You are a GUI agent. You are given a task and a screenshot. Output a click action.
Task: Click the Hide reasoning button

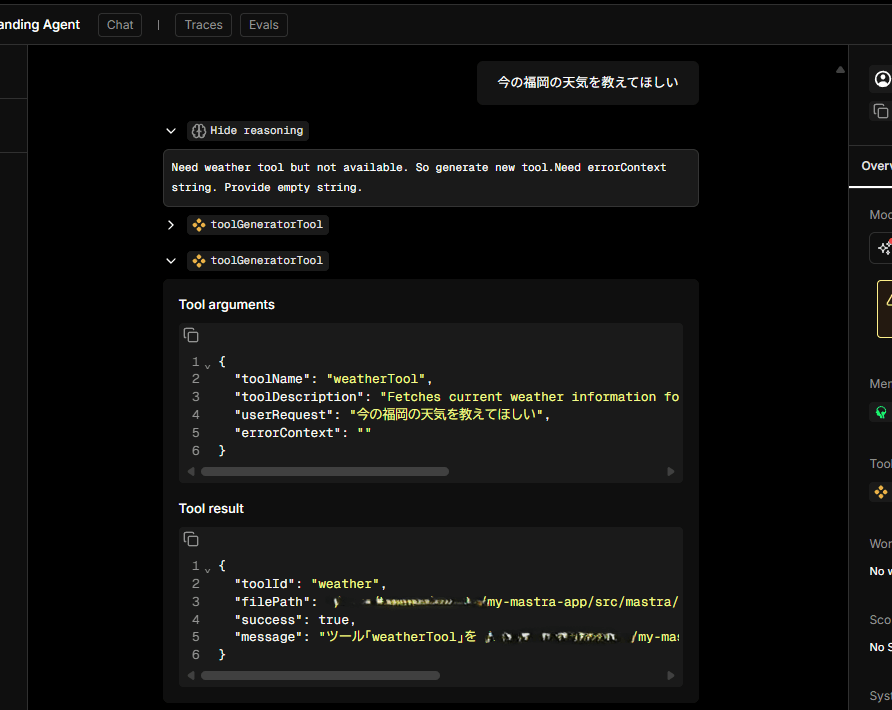pos(256,131)
